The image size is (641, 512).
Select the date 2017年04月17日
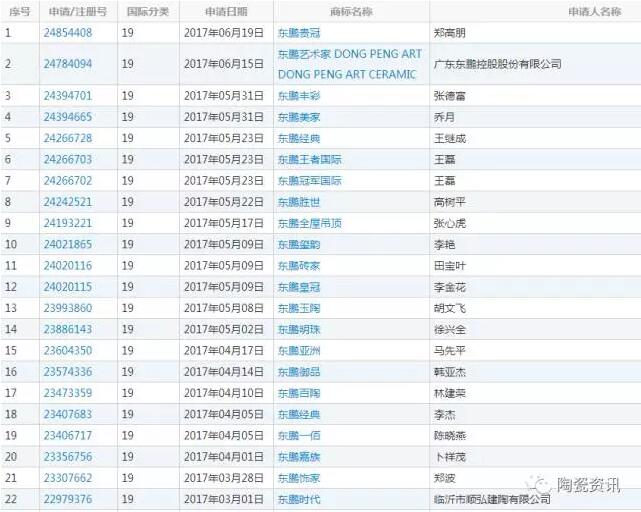pyautogui.click(x=224, y=350)
